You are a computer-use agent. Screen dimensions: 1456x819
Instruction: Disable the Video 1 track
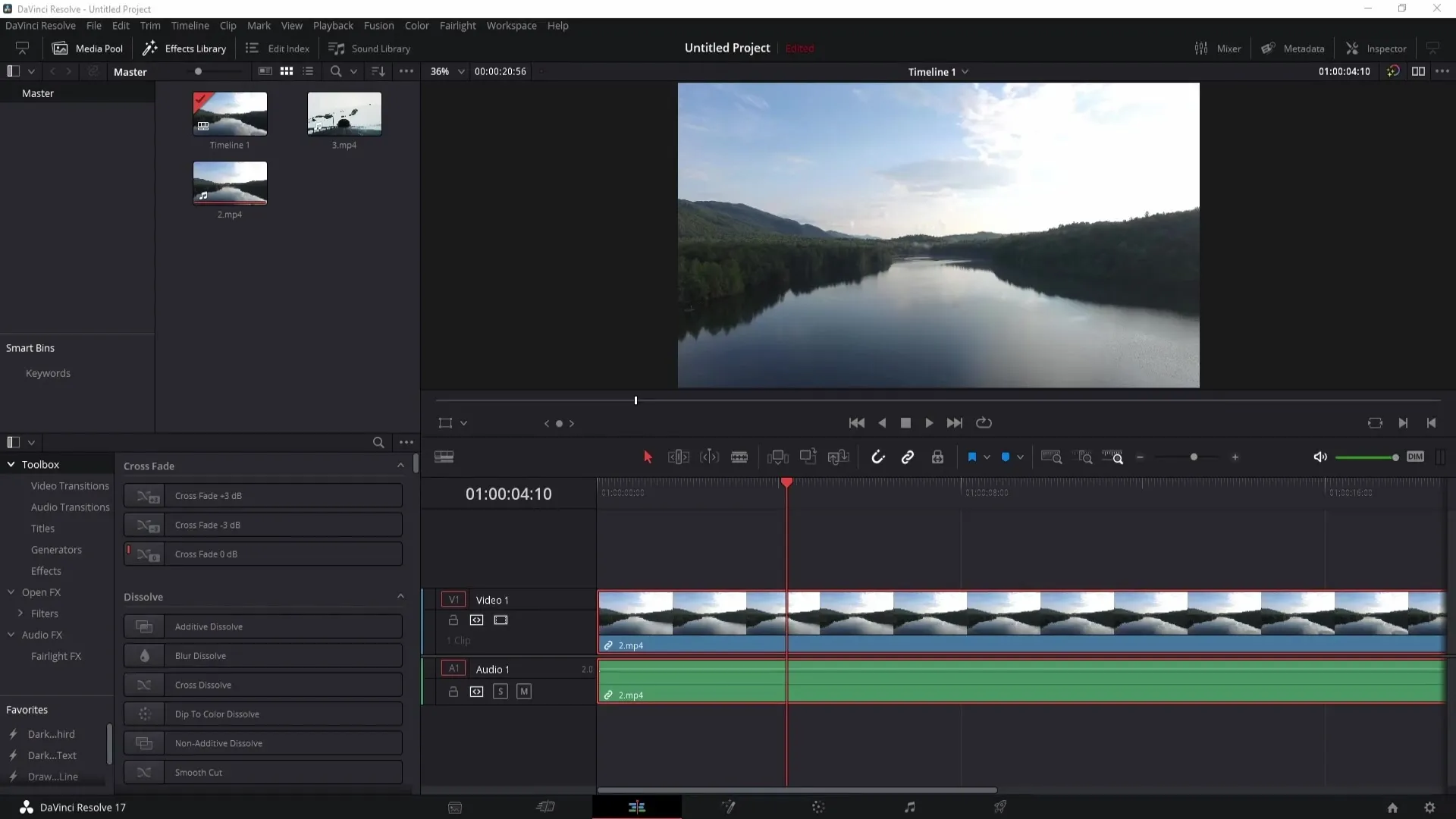501,620
